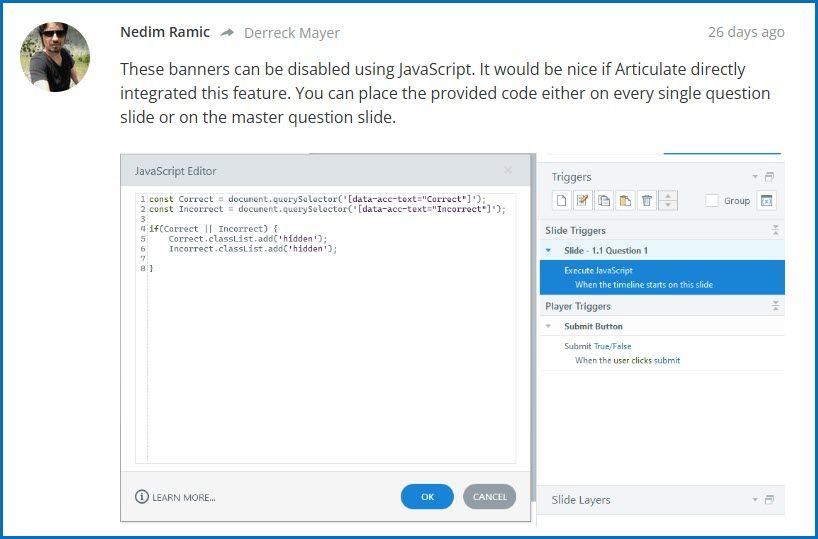Viewport: 818px width, 539px height.
Task: Undock the Slide Layers panel
Action: coord(769,500)
